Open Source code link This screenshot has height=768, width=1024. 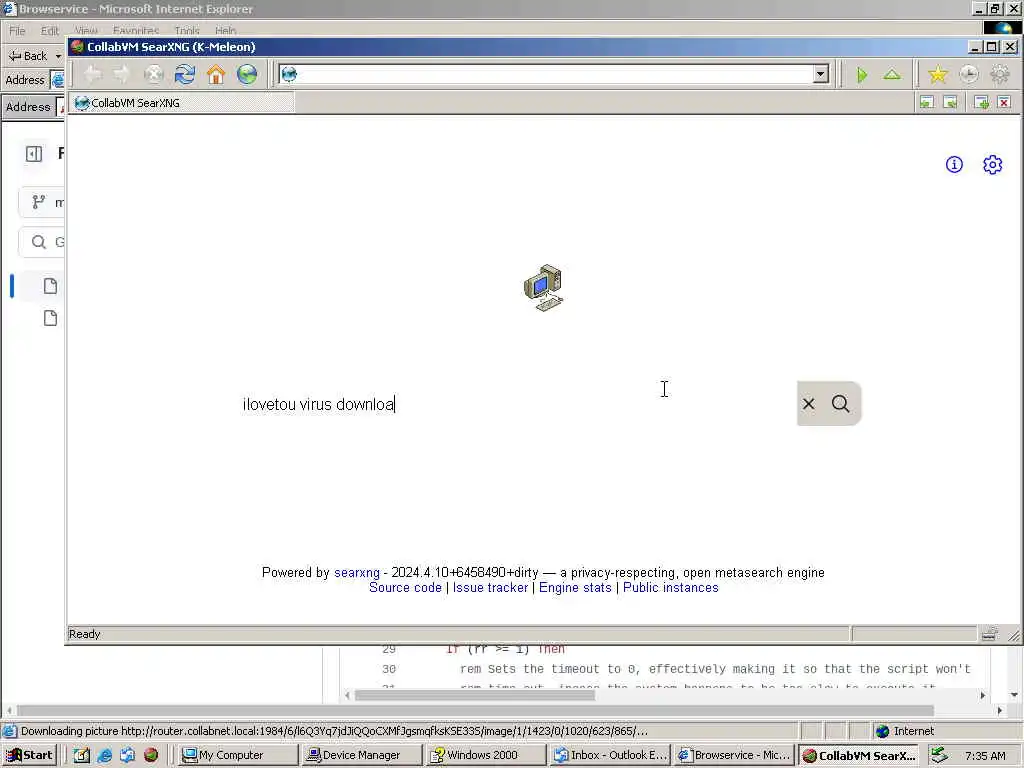[405, 588]
